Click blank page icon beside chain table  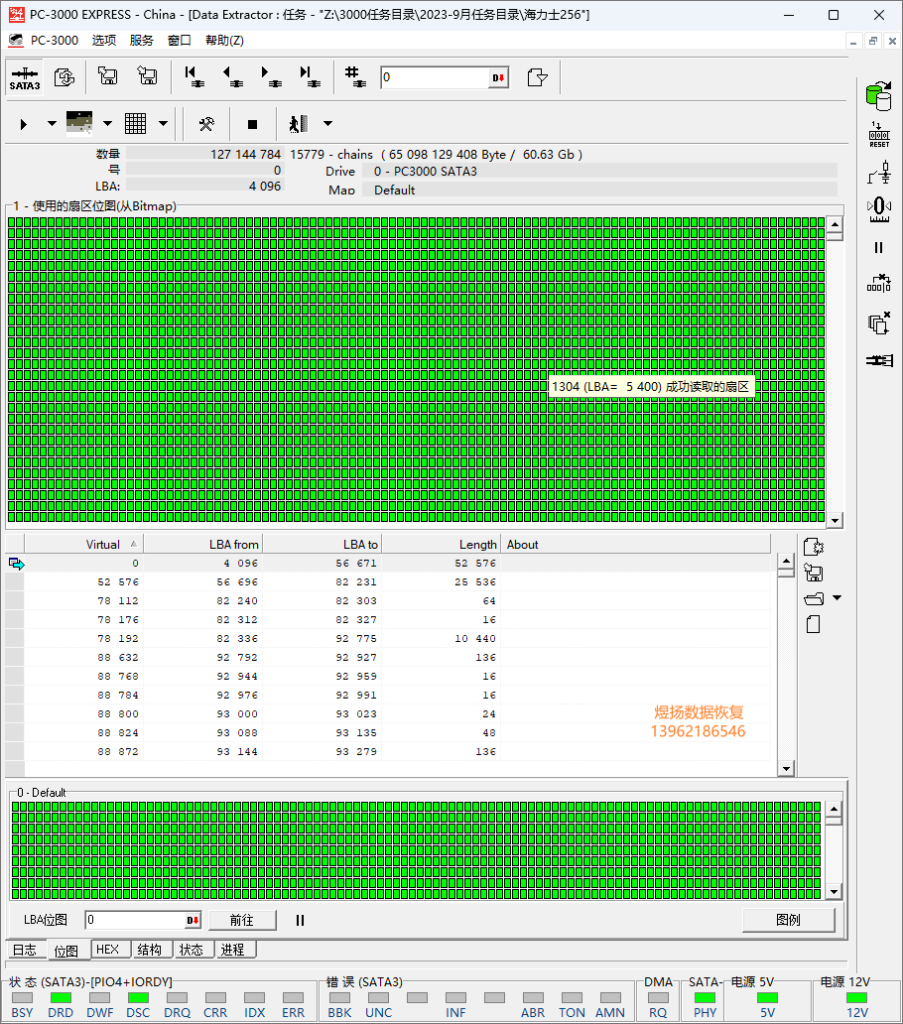[813, 625]
